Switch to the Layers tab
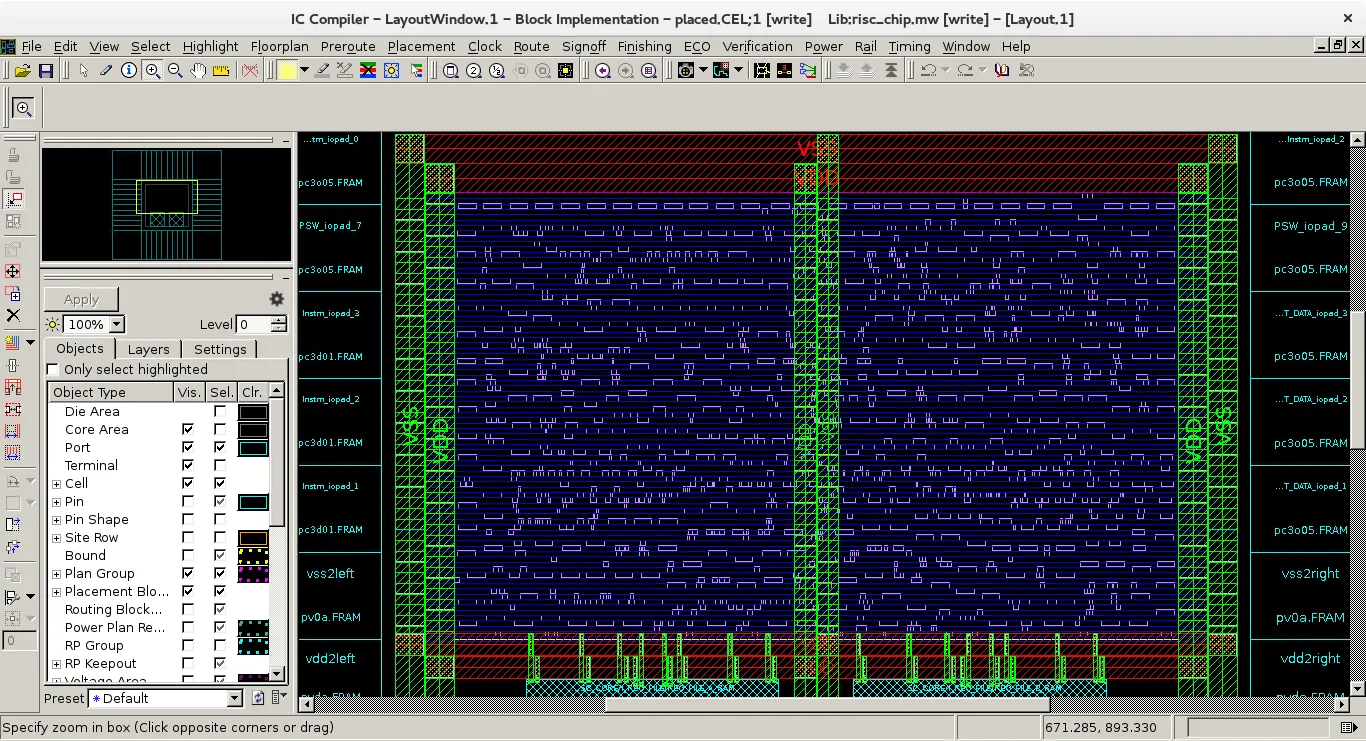 pos(148,349)
